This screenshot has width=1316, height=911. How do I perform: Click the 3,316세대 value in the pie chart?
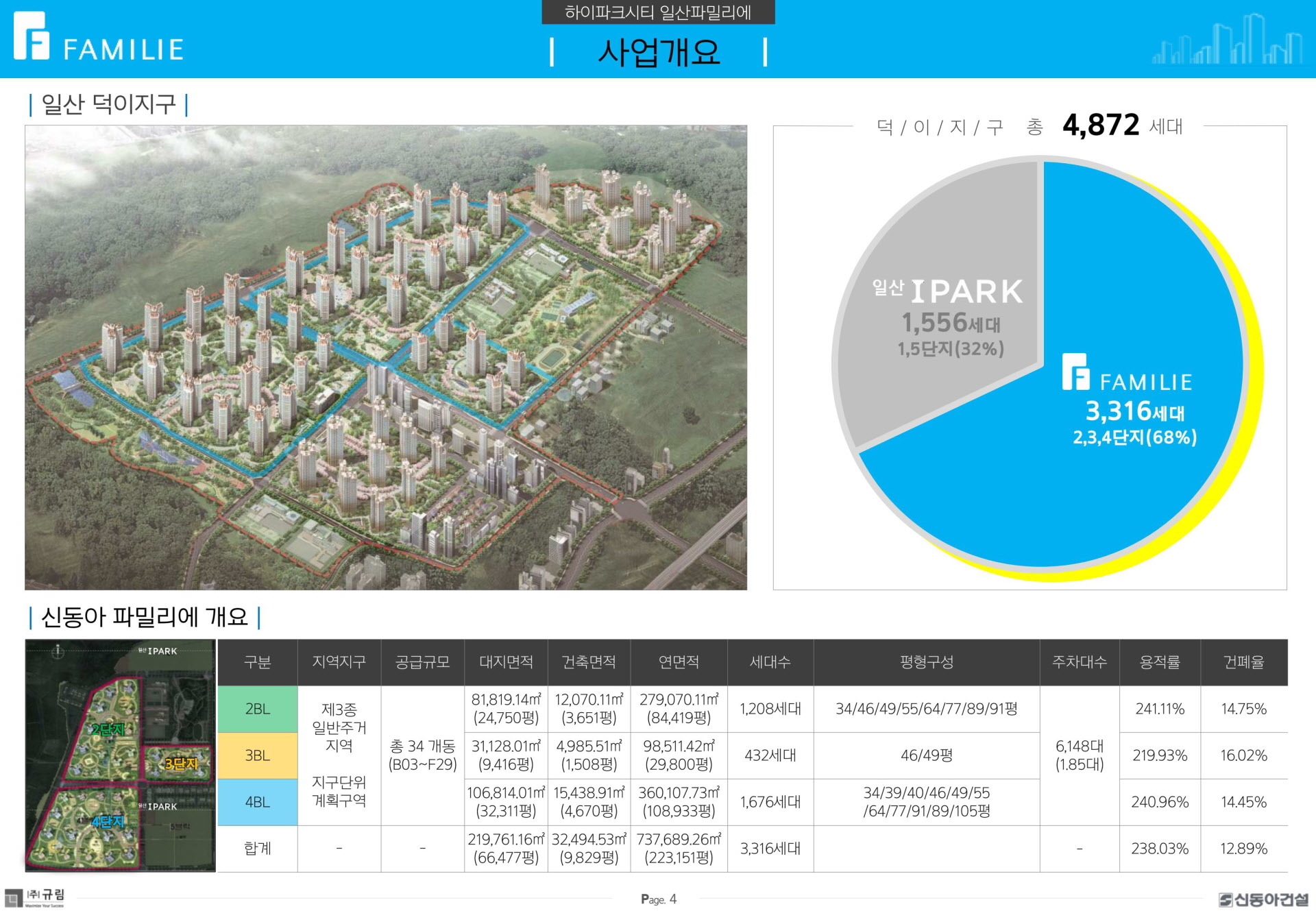(x=1135, y=411)
